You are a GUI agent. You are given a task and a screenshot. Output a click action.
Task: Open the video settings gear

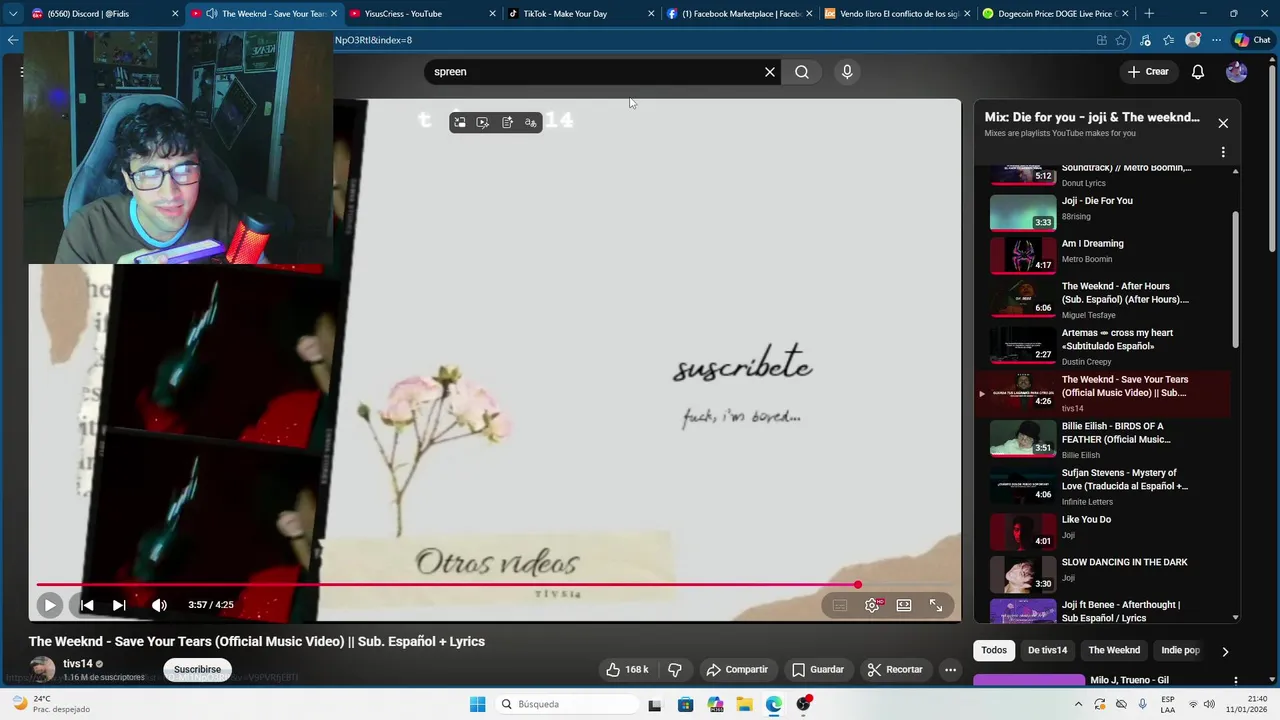pyautogui.click(x=872, y=605)
